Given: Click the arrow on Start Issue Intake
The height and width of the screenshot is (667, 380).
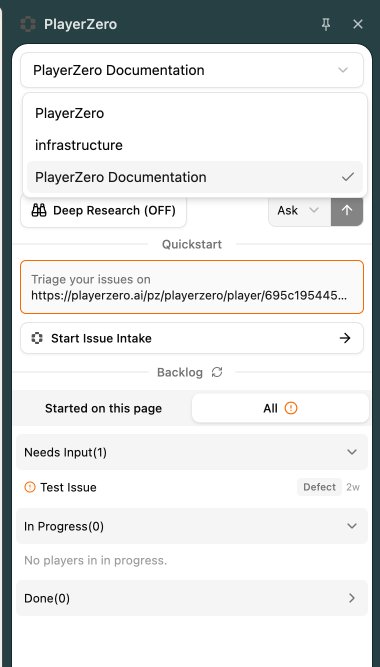Looking at the screenshot, I should (345, 338).
